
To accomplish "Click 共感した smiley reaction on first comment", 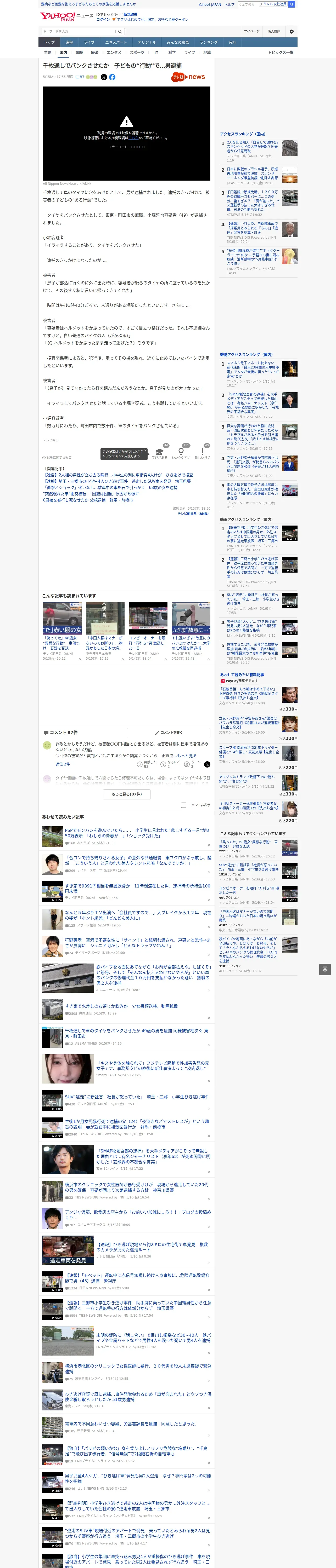I will [x=146, y=764].
